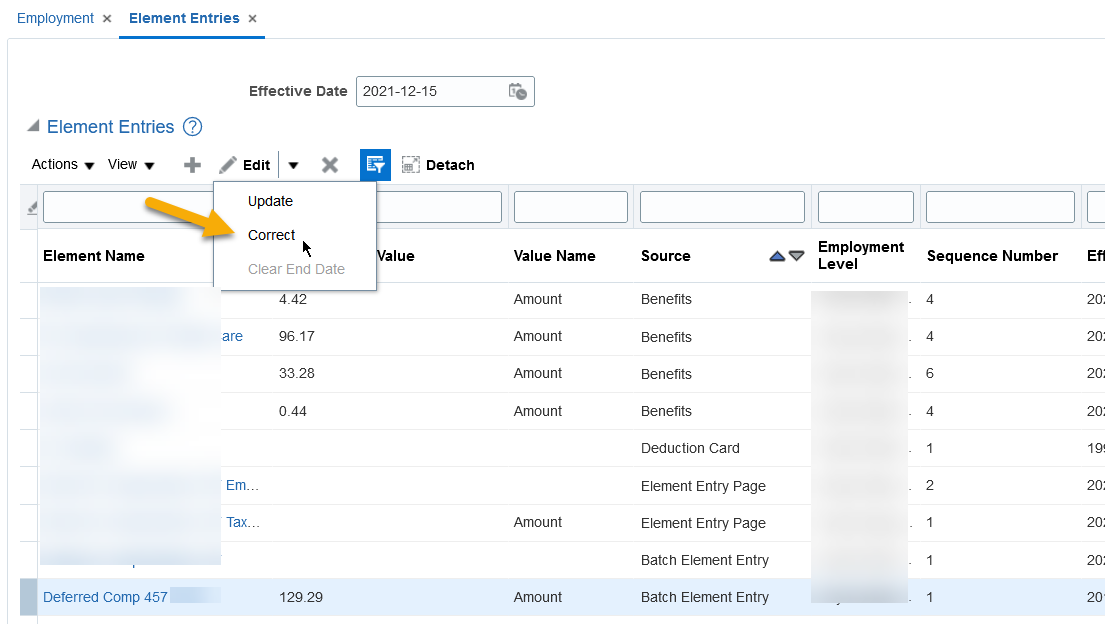This screenshot has height=624, width=1105.
Task: Close the Element Entries tab
Action: (253, 17)
